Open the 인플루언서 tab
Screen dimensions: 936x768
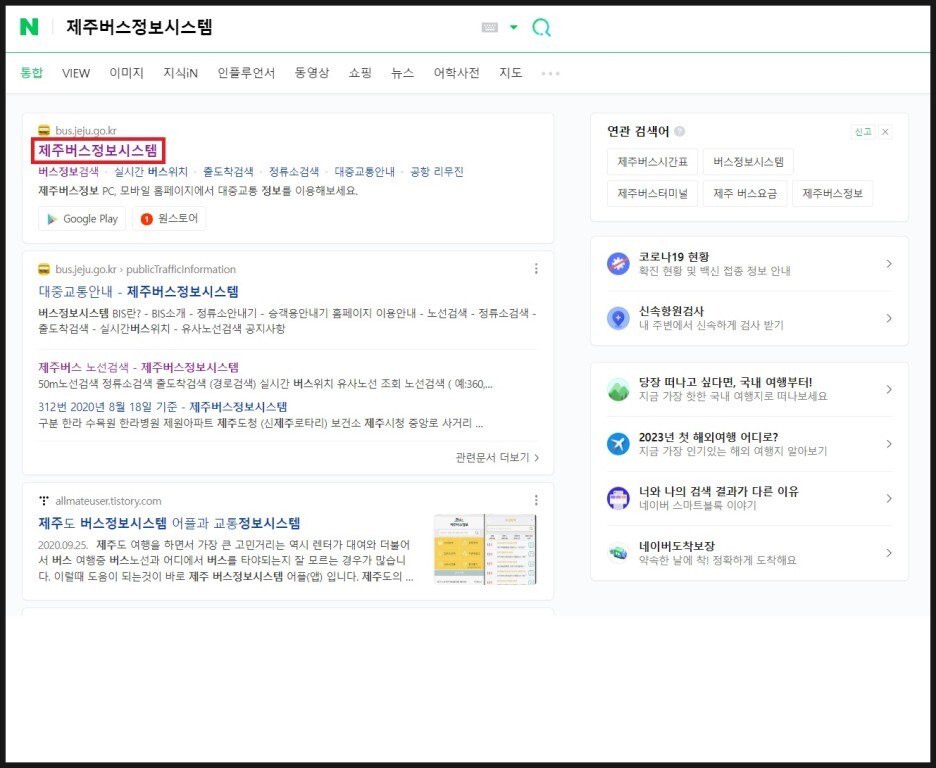coord(246,73)
